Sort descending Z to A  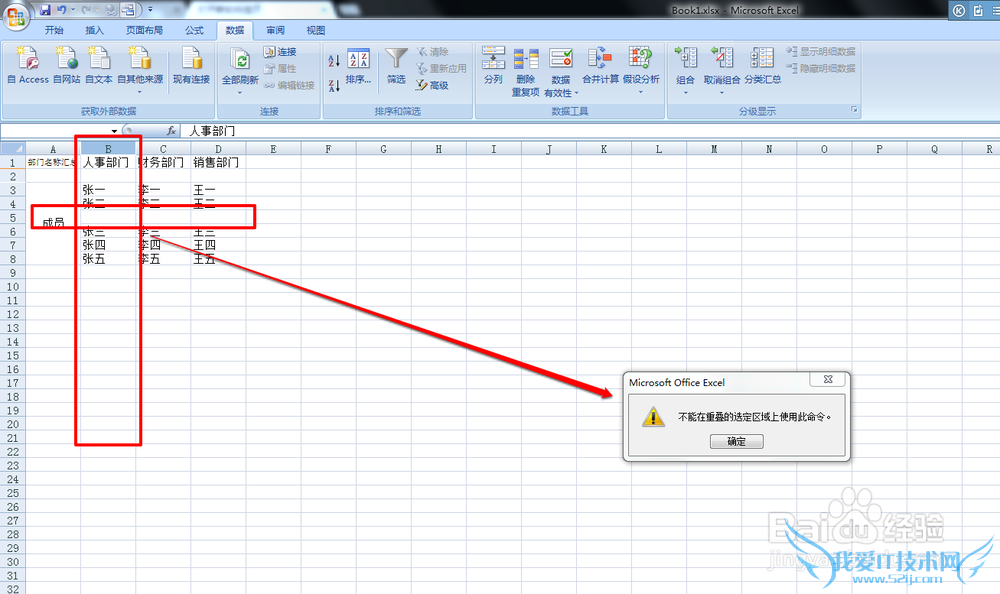pyautogui.click(x=334, y=85)
